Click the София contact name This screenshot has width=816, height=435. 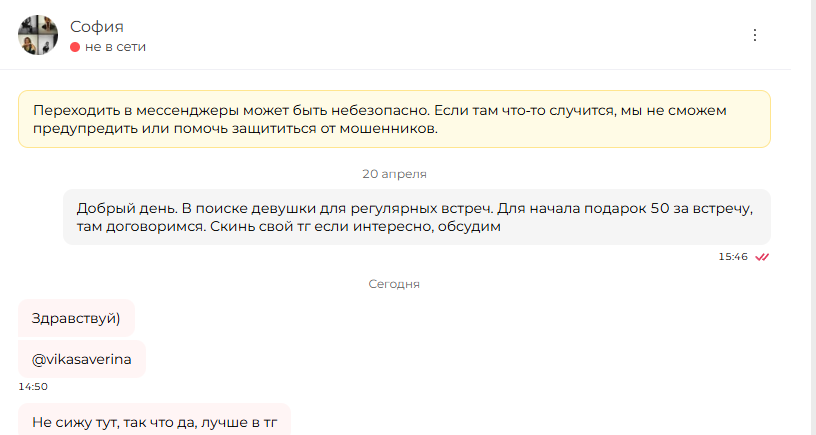tap(97, 27)
